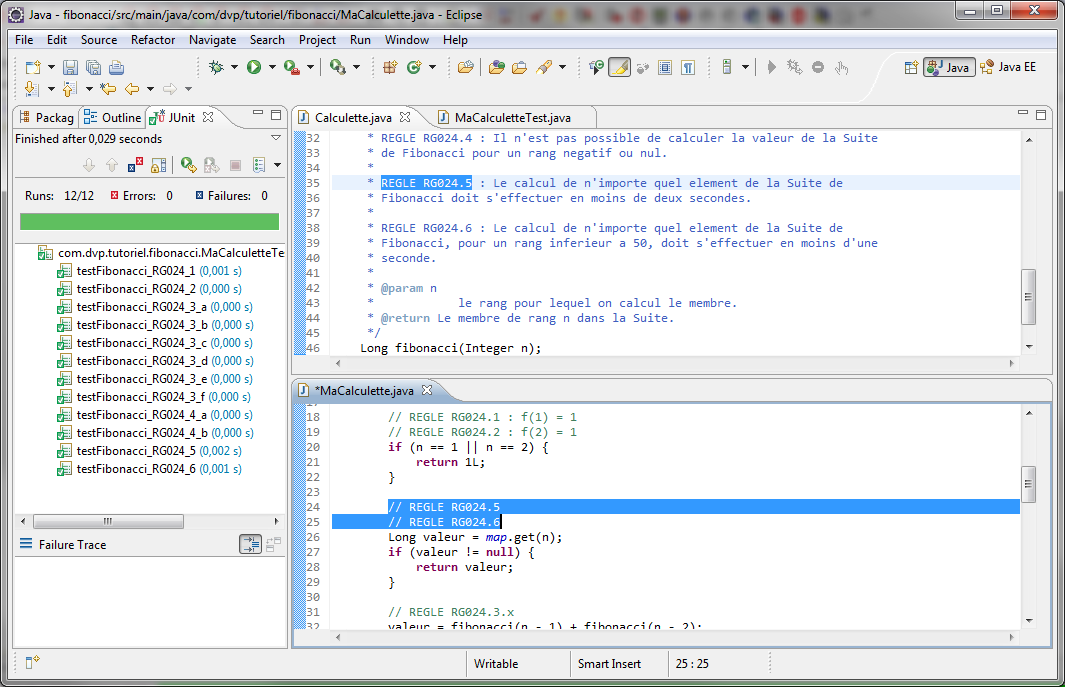
Task: Open the Run button dropdown arrow
Action: 272,67
